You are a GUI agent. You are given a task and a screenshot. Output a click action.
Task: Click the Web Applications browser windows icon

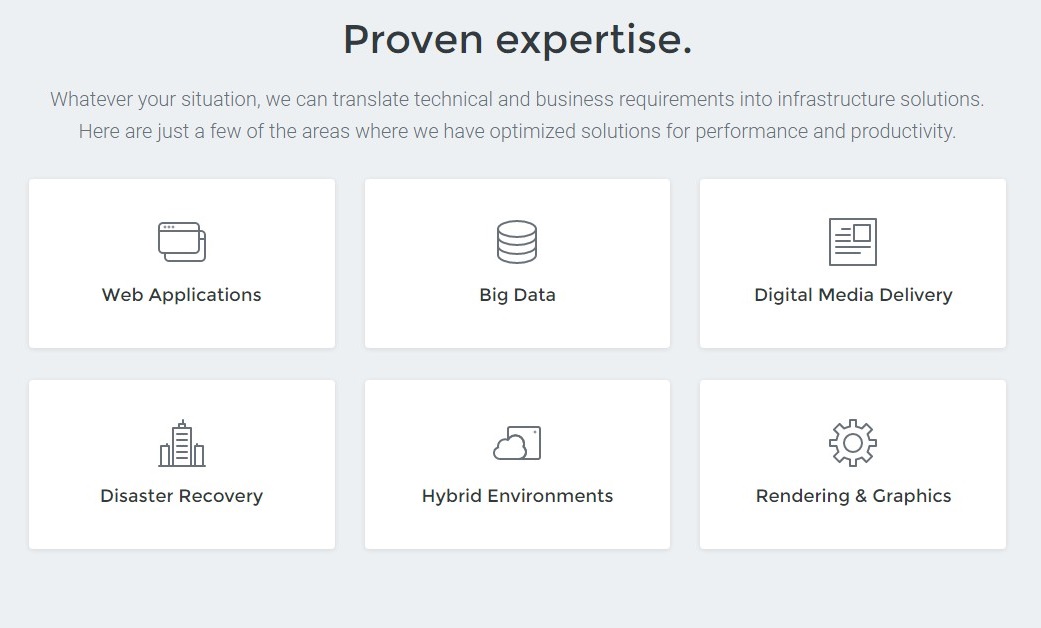click(x=182, y=242)
